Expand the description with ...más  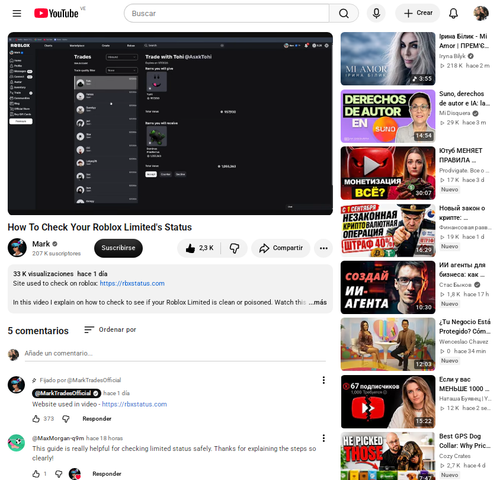[x=318, y=302]
